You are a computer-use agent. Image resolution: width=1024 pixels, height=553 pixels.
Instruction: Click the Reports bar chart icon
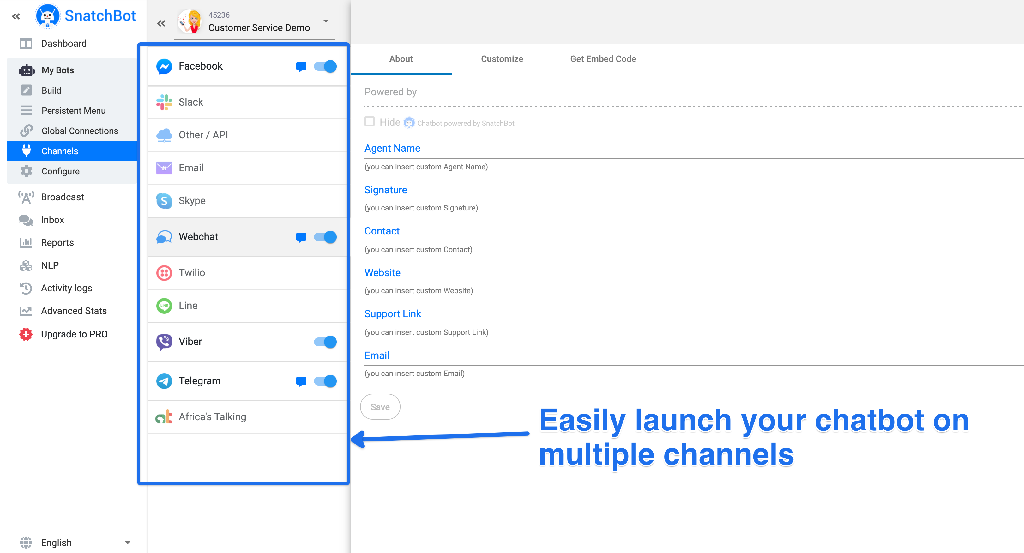click(x=26, y=243)
